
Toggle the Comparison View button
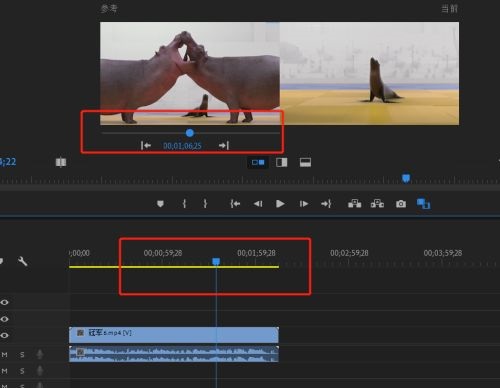pyautogui.click(x=423, y=203)
